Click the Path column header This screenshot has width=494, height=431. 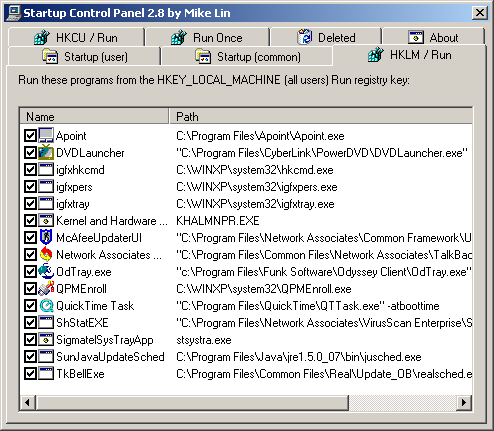point(321,117)
